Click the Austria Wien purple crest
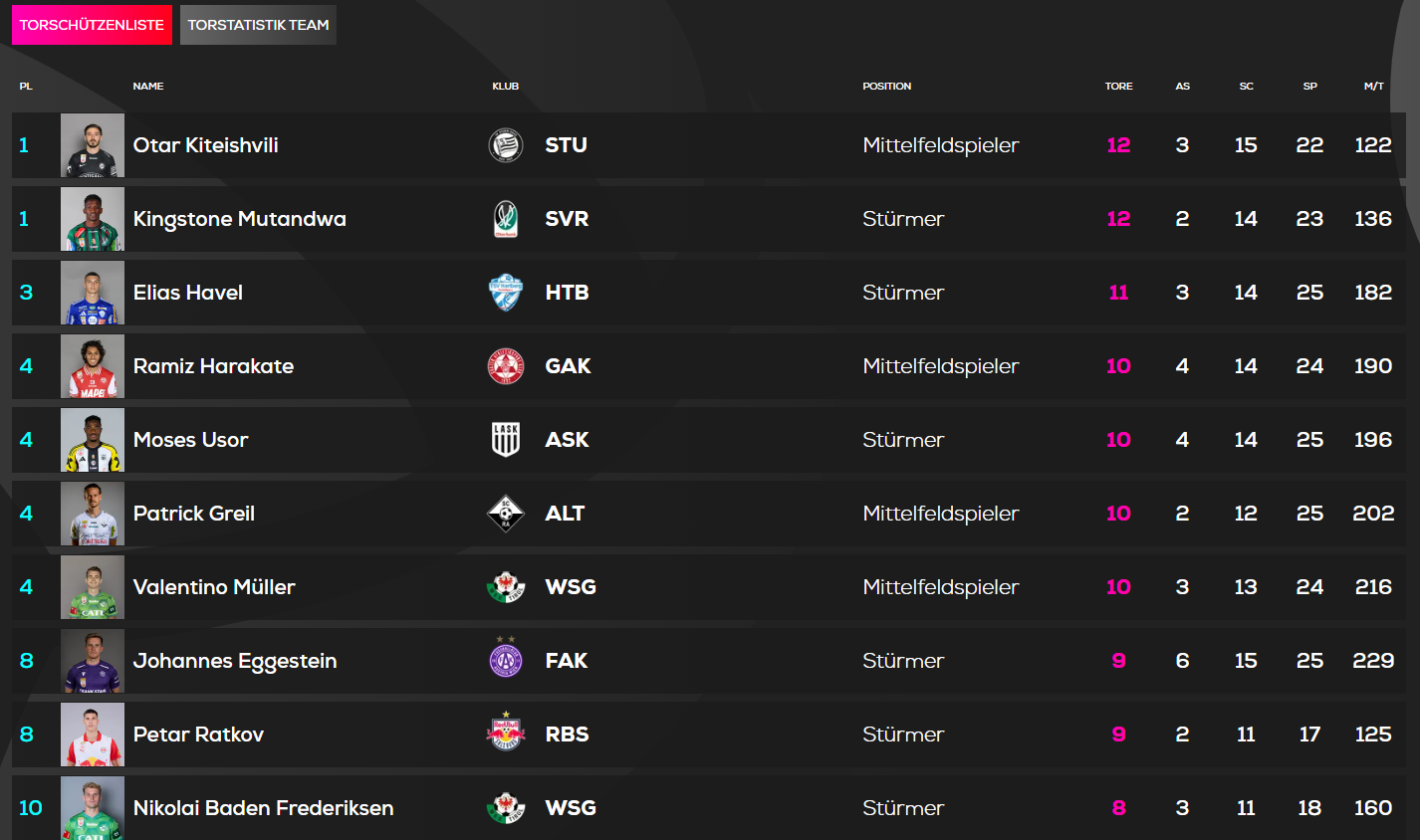The width and height of the screenshot is (1420, 840). pyautogui.click(x=506, y=660)
